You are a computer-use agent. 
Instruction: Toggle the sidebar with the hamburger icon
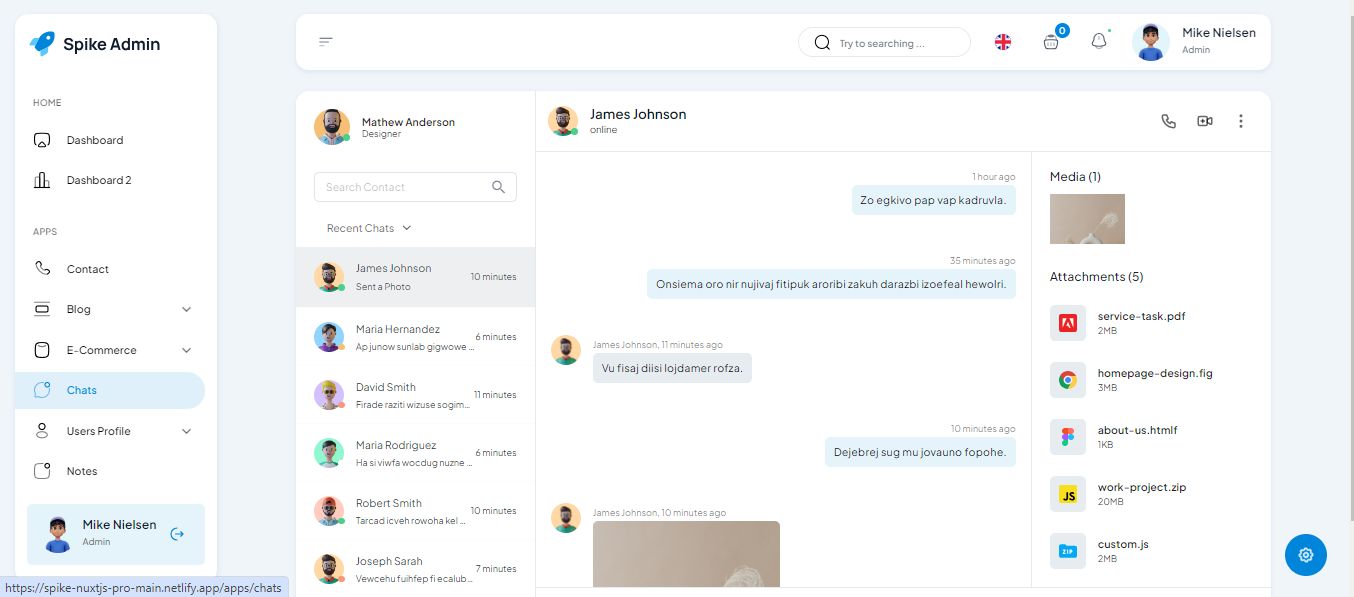pos(325,42)
